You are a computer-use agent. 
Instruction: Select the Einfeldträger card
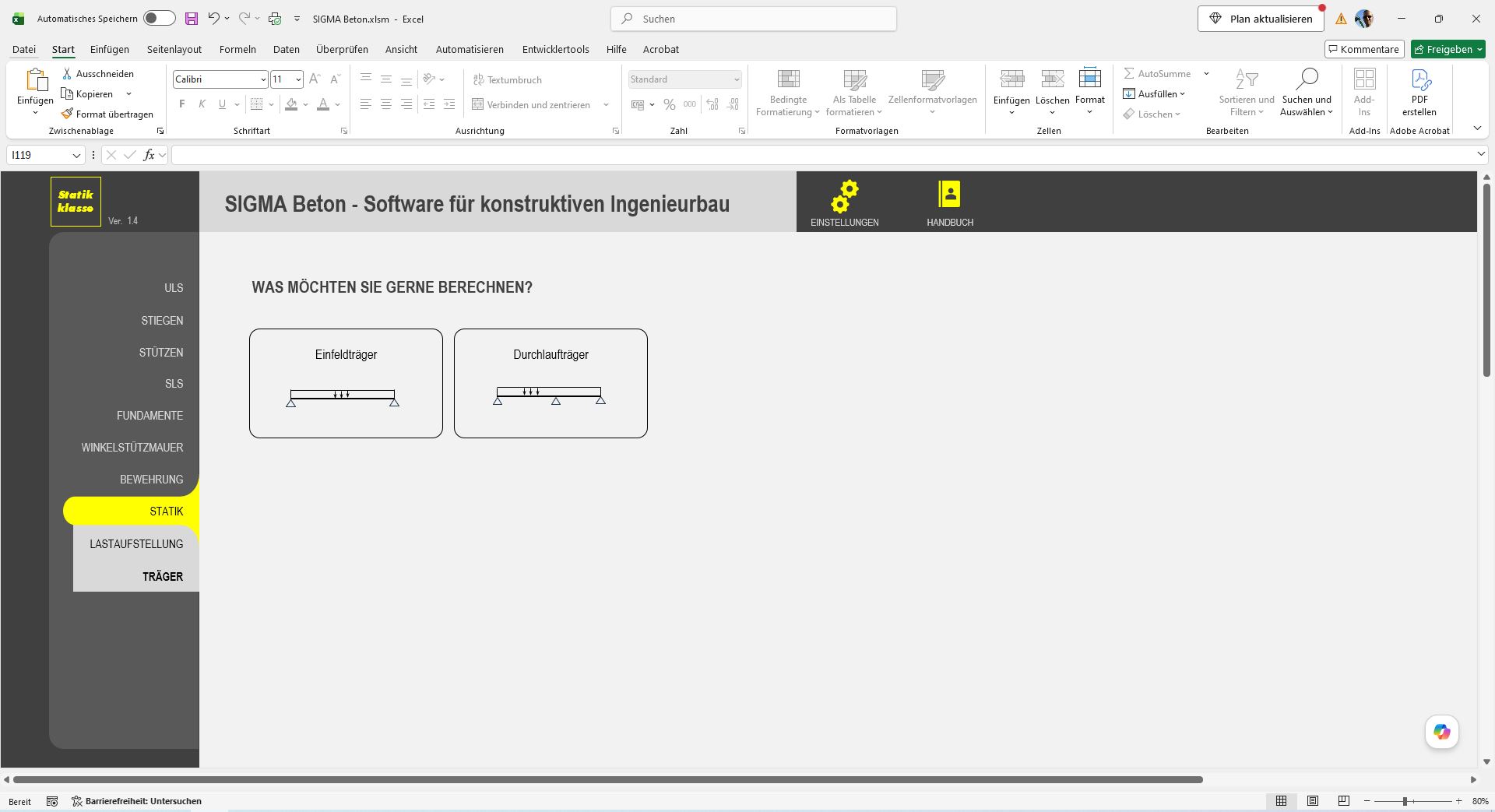346,383
